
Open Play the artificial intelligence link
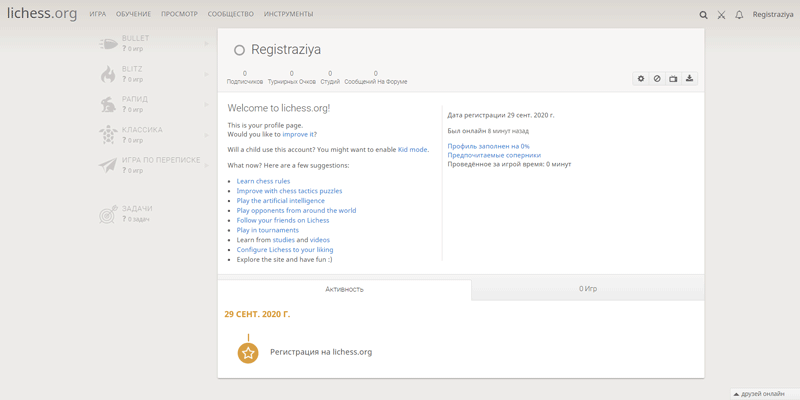[281, 201]
